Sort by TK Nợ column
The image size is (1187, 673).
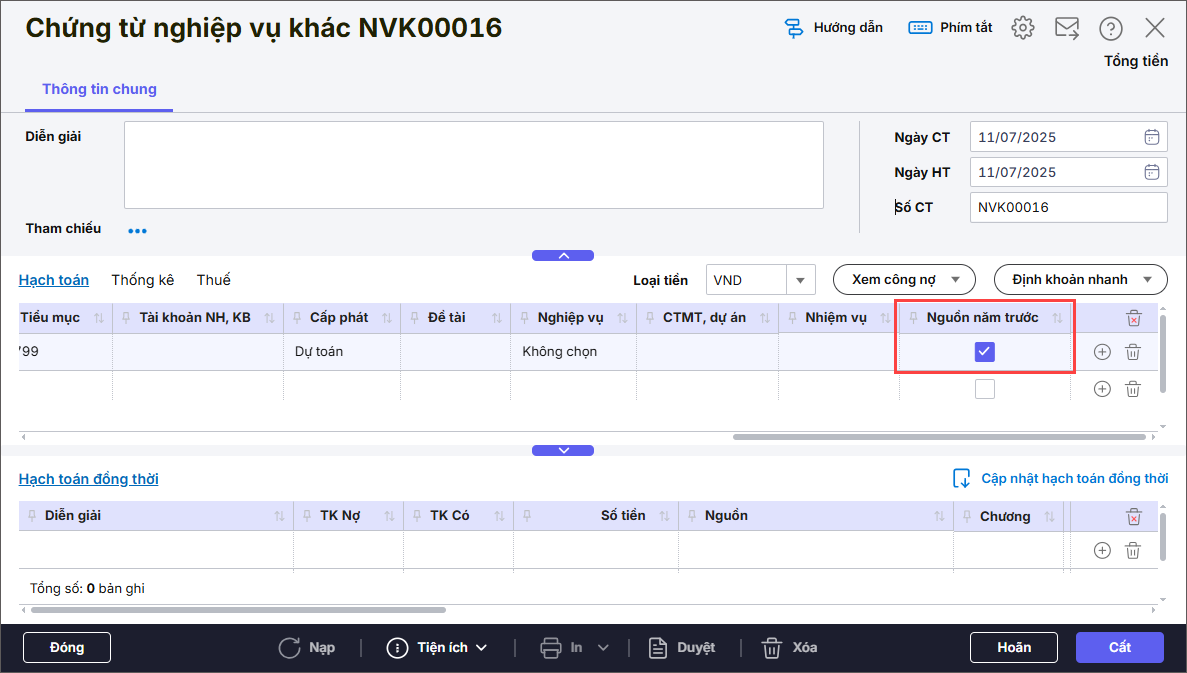389,516
